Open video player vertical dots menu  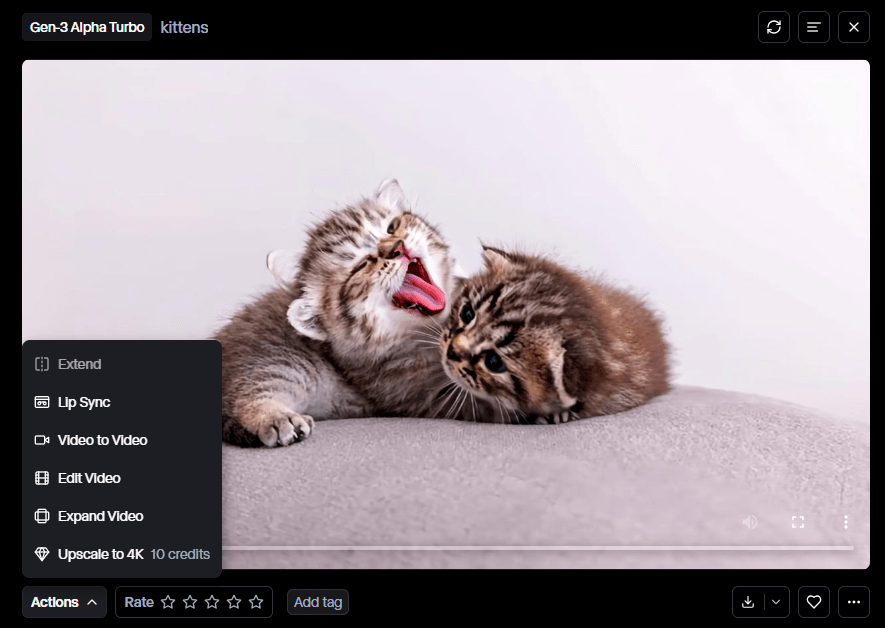pyautogui.click(x=845, y=522)
